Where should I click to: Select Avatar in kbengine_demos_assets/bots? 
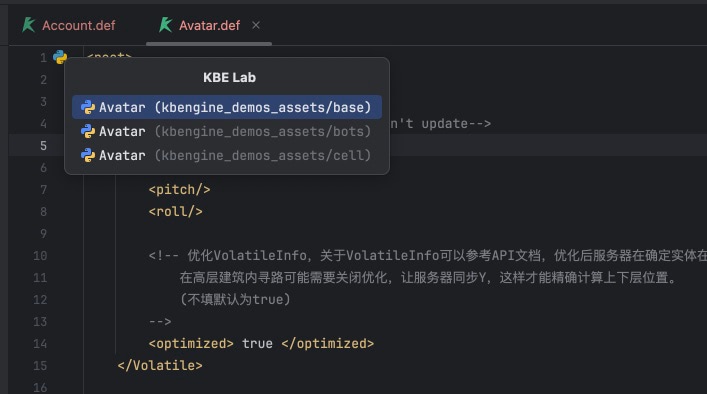227,131
